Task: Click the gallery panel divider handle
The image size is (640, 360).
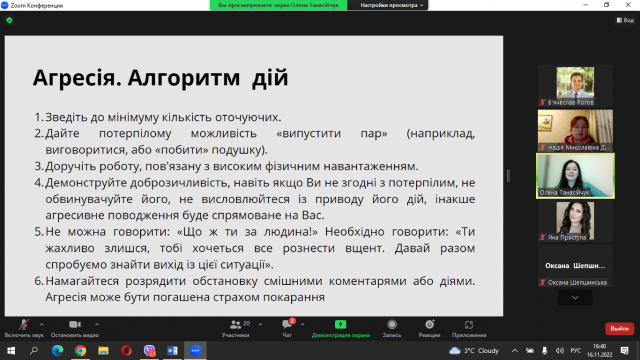Action: pos(508,176)
